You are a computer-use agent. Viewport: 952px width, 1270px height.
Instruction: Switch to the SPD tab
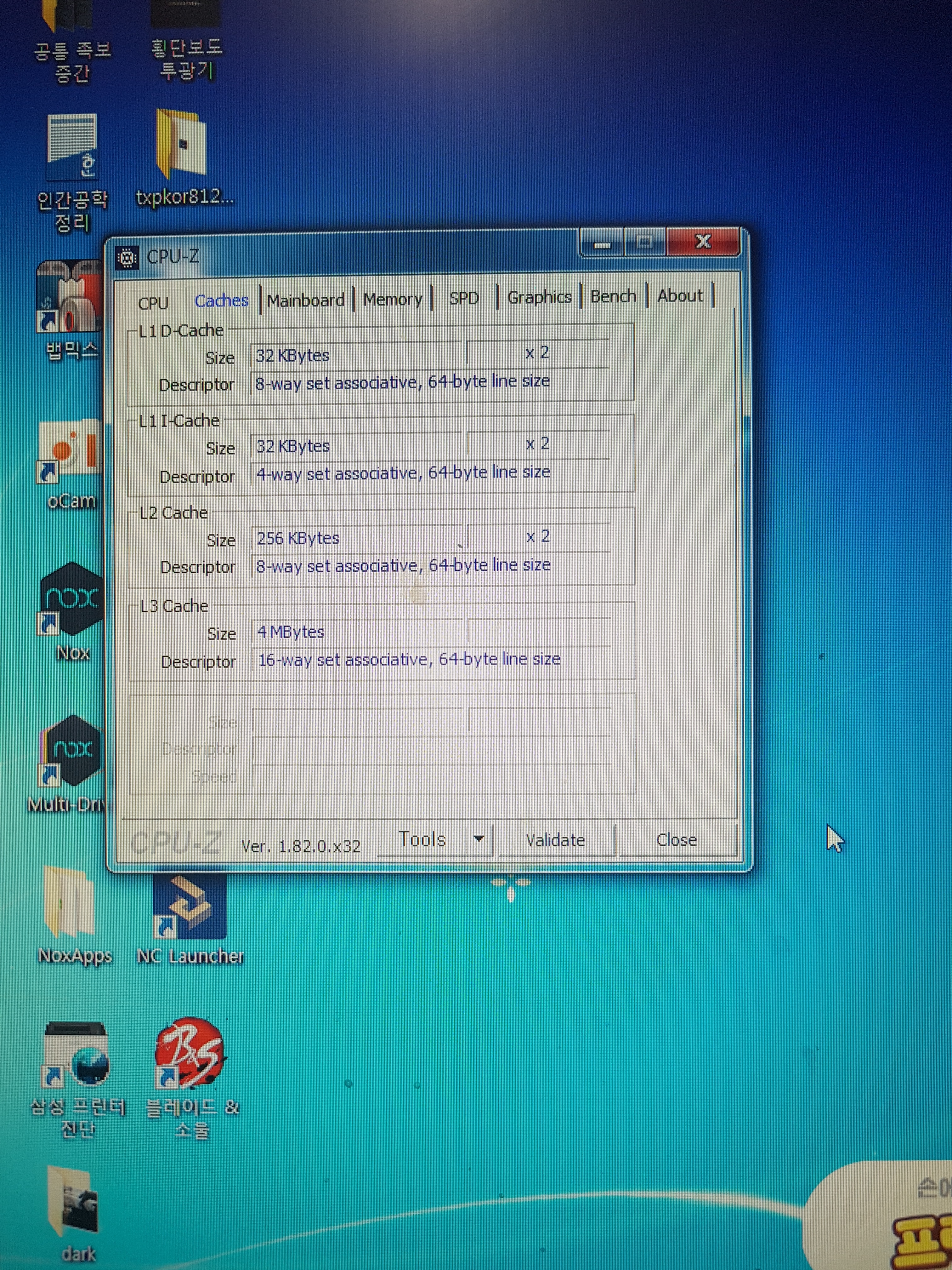[x=464, y=298]
